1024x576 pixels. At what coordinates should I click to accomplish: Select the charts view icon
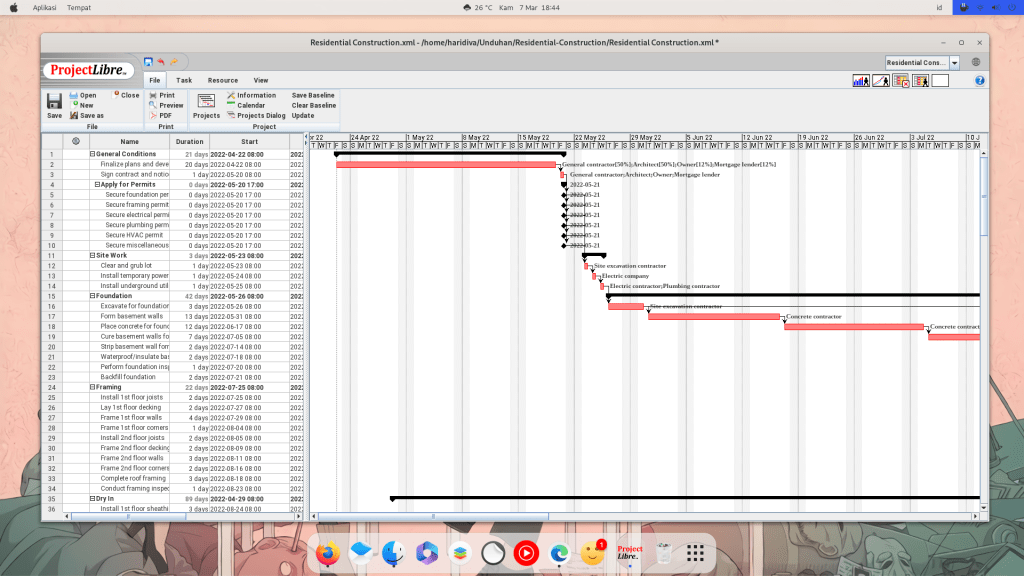point(880,80)
